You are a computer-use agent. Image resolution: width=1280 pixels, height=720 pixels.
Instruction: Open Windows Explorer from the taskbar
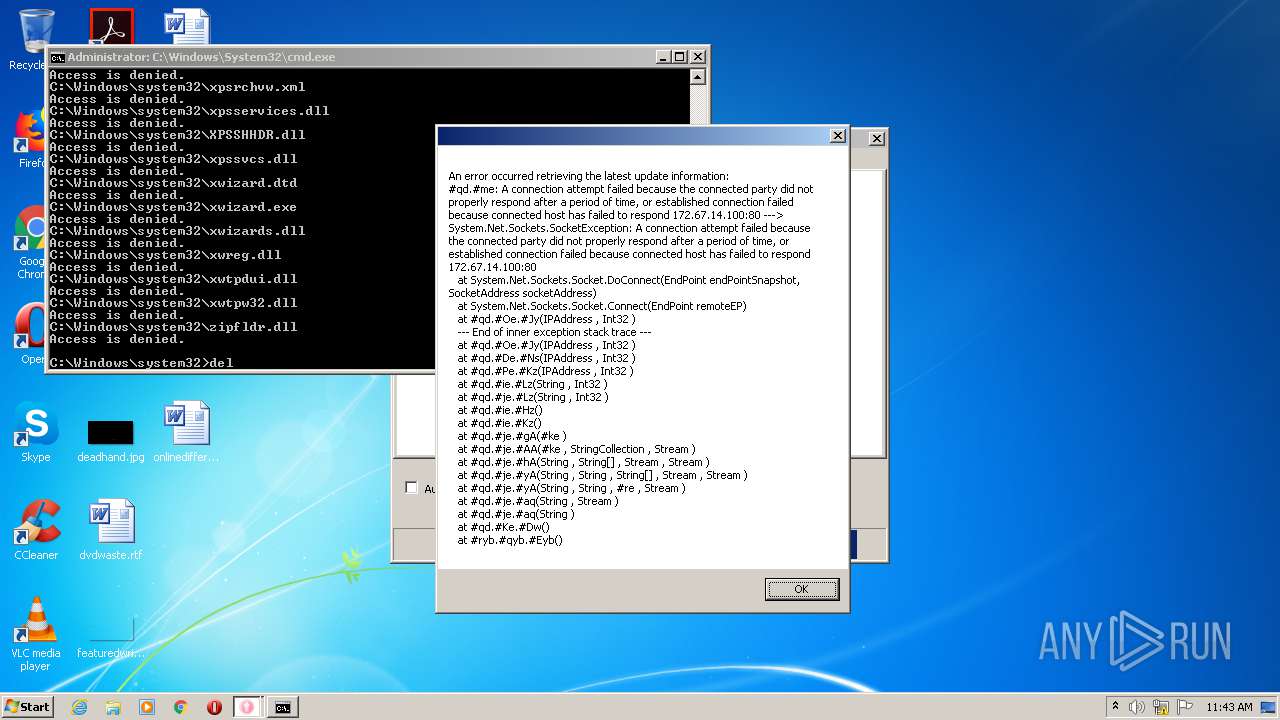coord(113,707)
